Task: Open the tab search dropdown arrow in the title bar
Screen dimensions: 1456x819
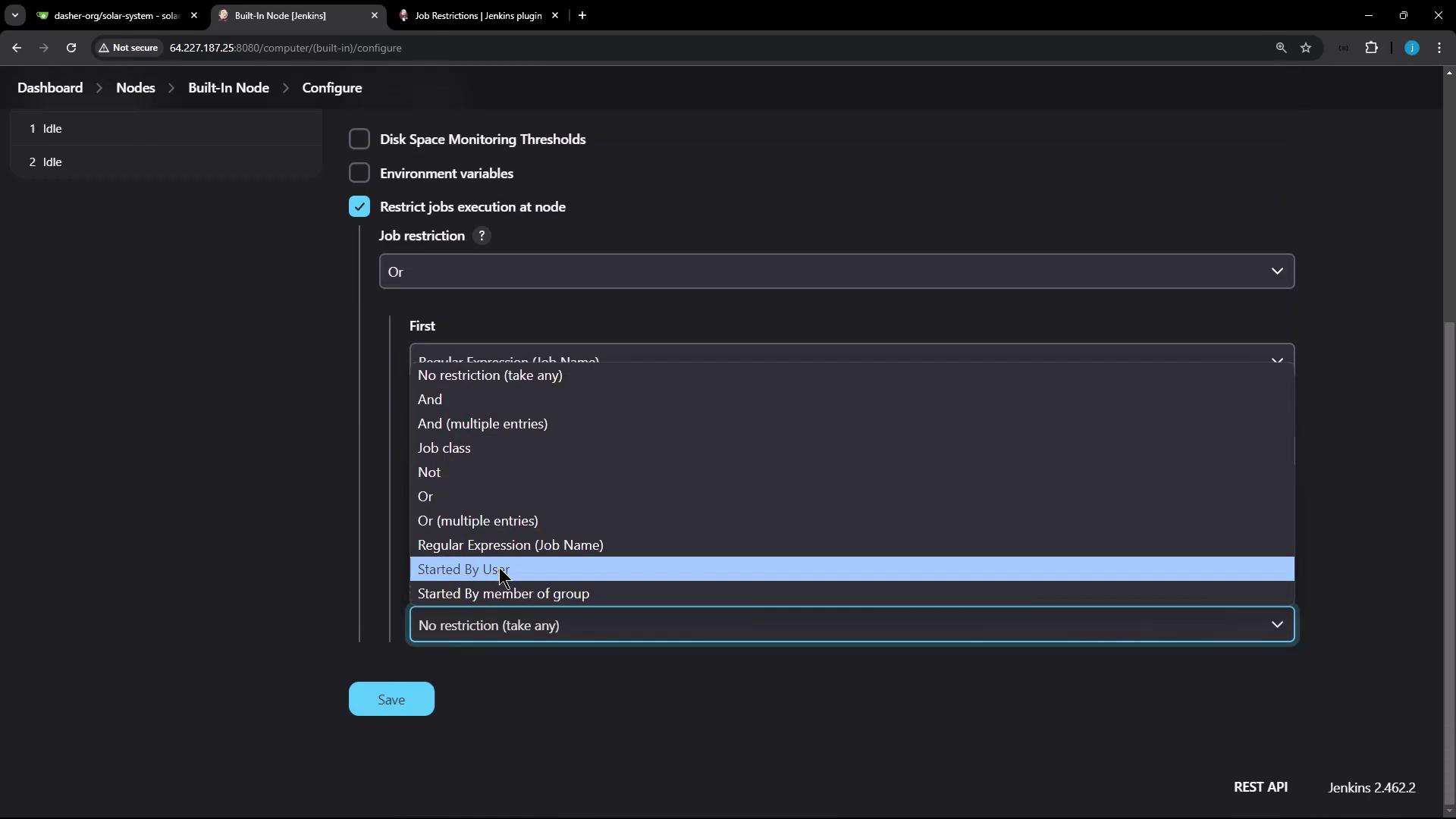Action: coord(14,15)
